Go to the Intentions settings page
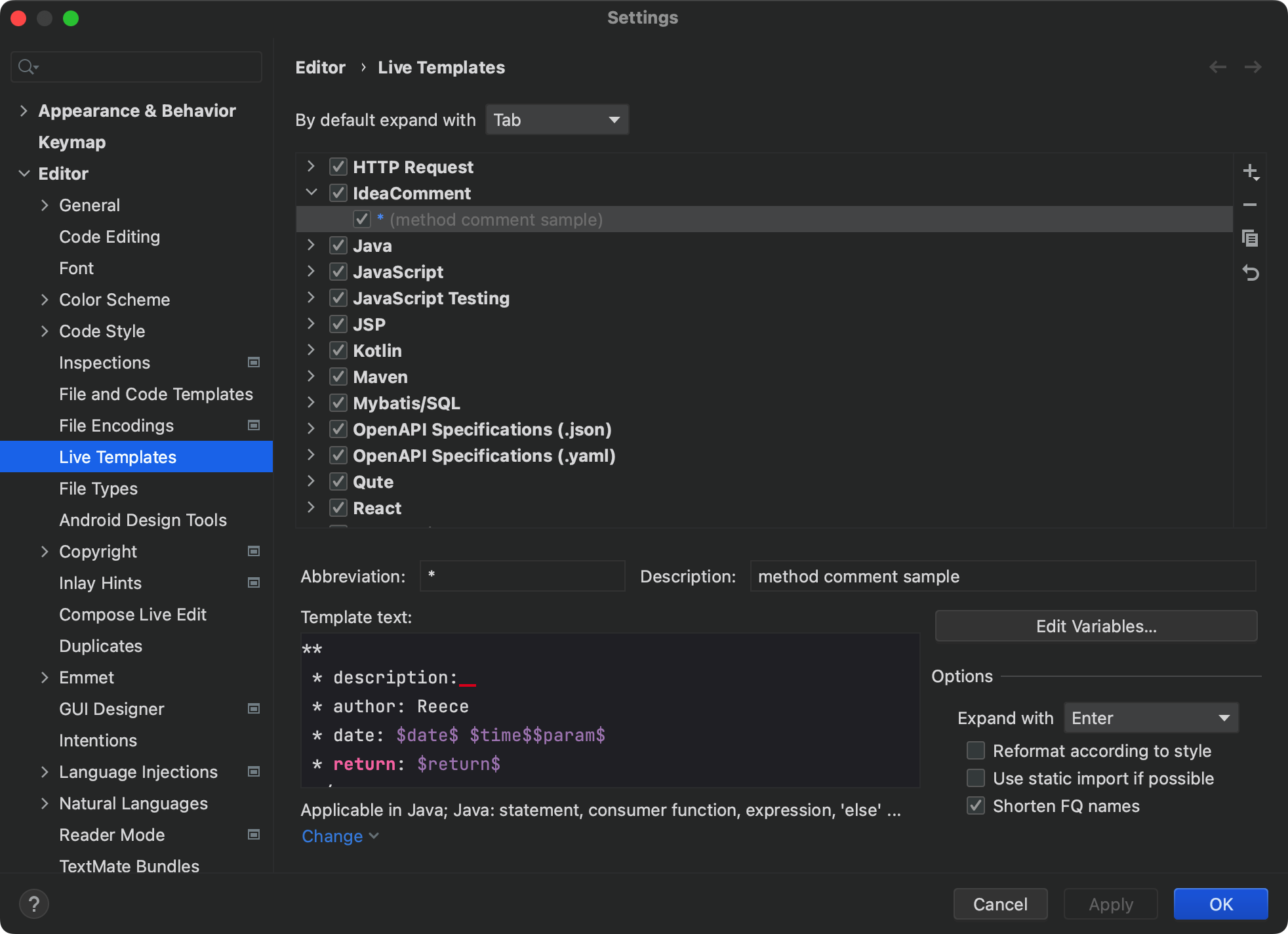 click(x=98, y=740)
